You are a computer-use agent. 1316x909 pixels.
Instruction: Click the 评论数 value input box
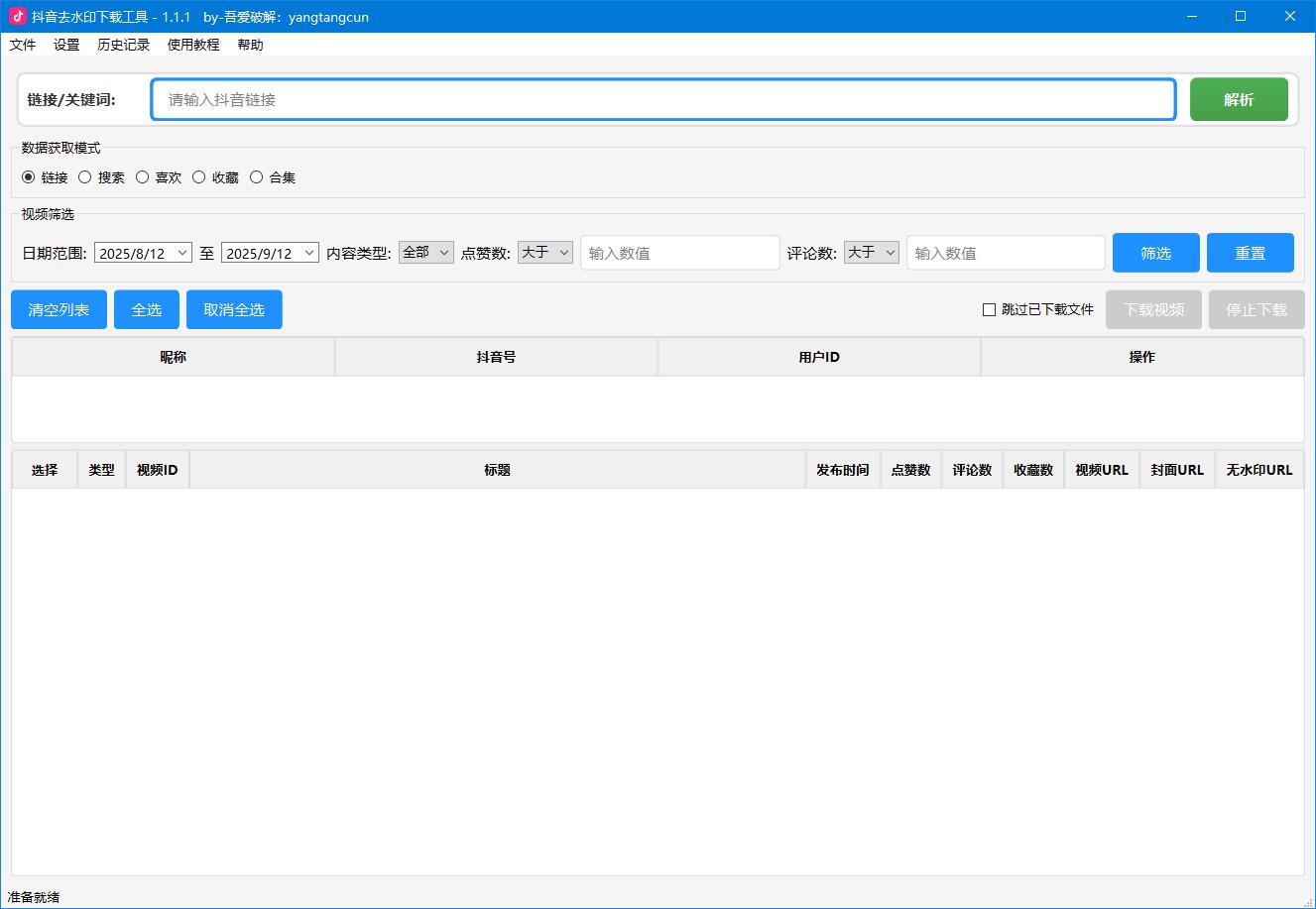pyautogui.click(x=1006, y=253)
